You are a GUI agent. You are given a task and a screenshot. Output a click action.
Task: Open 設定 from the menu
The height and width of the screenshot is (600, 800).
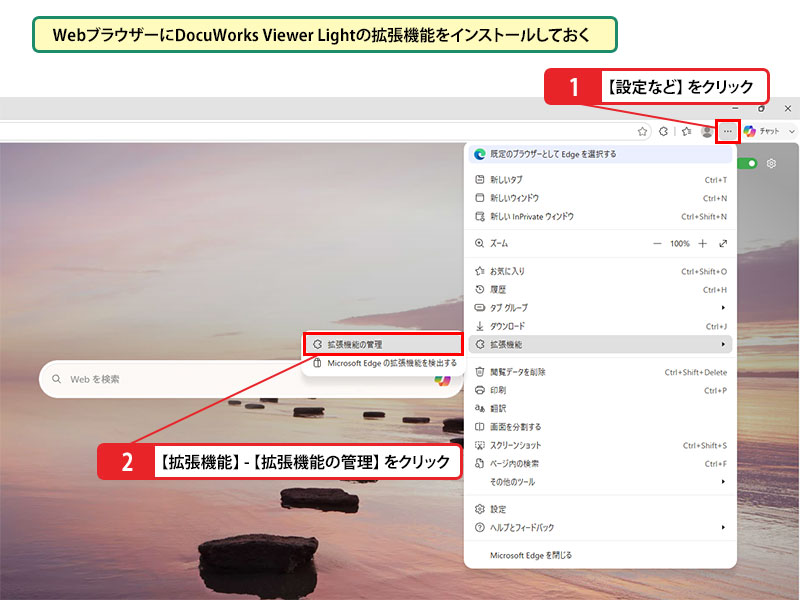600,509
